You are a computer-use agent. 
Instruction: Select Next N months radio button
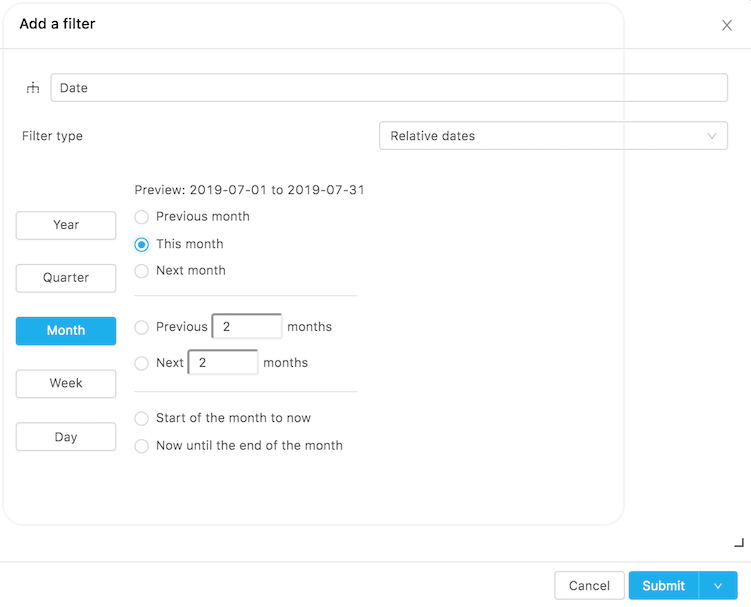(x=142, y=363)
